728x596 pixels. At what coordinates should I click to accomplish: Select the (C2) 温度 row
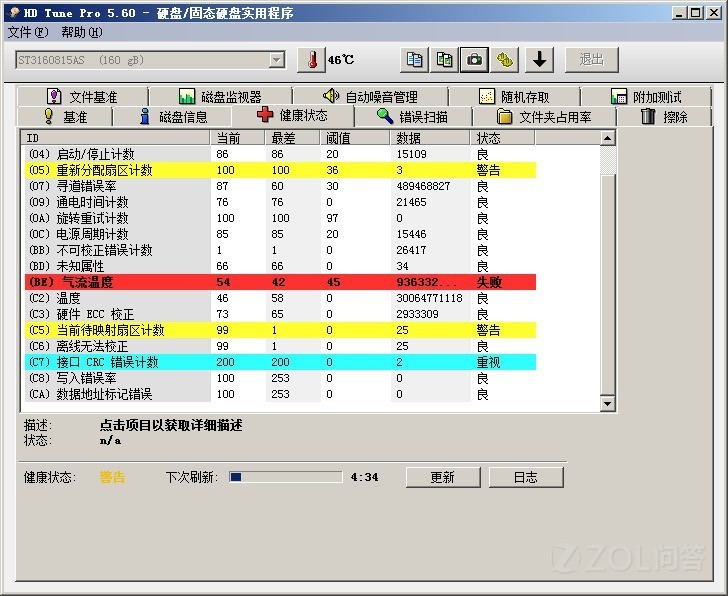click(280, 298)
